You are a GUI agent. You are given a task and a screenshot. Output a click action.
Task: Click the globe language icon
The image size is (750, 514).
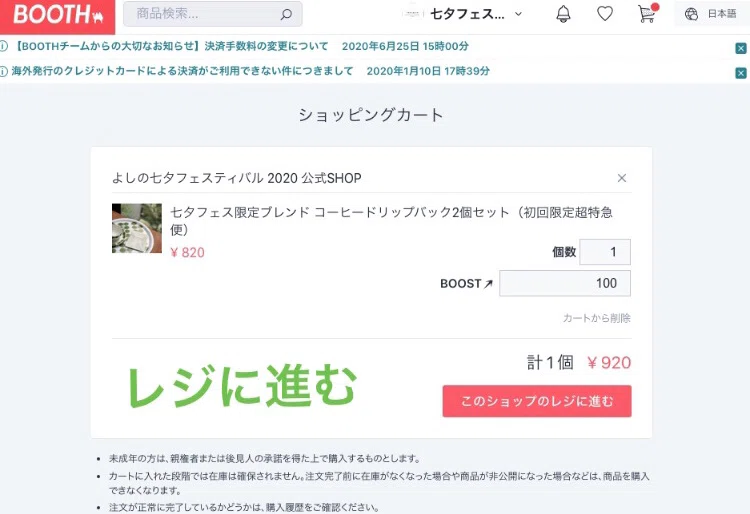pyautogui.click(x=691, y=14)
